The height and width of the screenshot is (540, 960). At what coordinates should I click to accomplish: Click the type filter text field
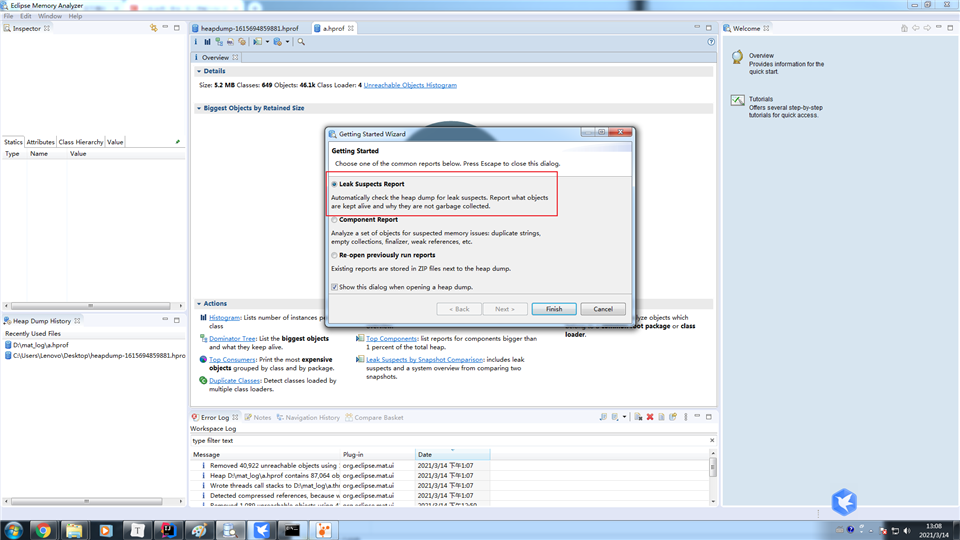(450, 441)
